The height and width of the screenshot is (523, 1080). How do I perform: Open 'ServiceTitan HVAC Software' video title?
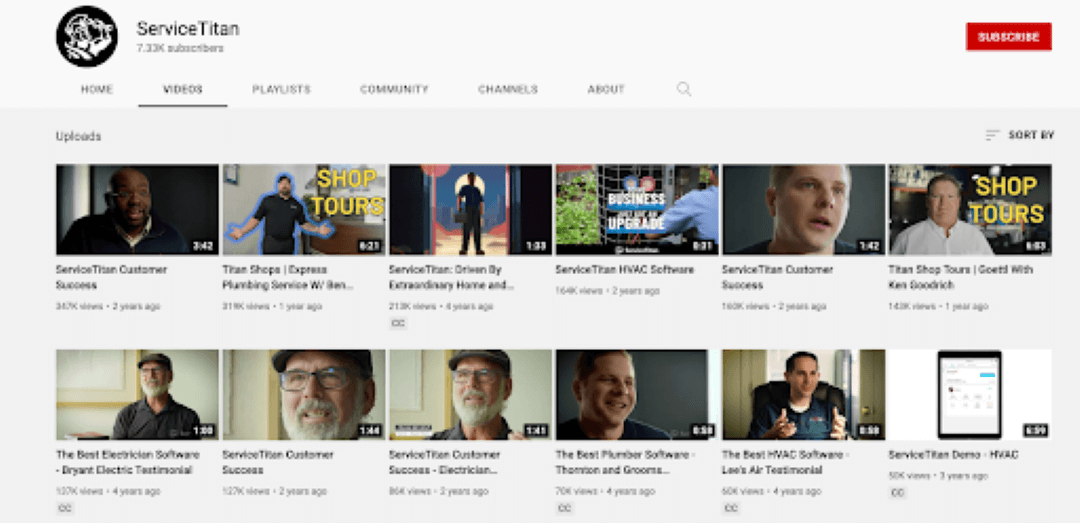pyautogui.click(x=625, y=269)
